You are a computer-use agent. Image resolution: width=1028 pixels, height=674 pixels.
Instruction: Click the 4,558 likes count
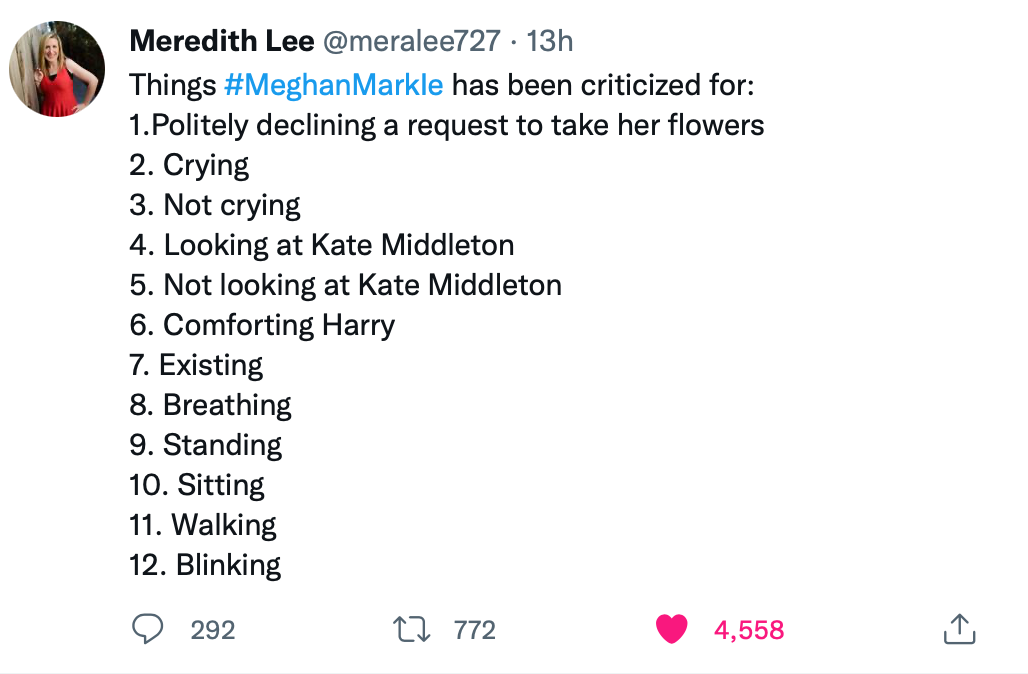pos(749,630)
